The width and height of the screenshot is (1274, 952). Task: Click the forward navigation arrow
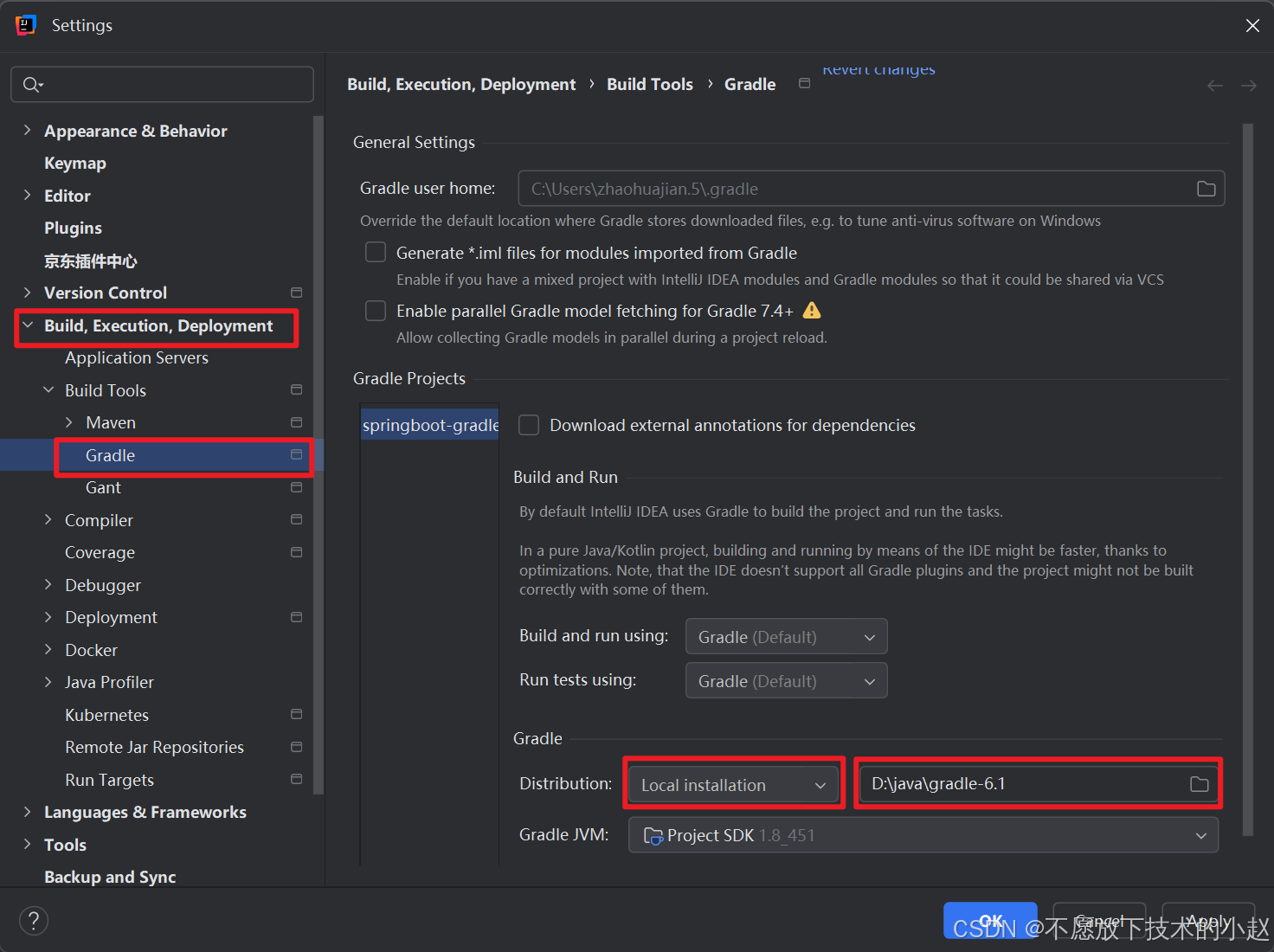pyautogui.click(x=1248, y=85)
